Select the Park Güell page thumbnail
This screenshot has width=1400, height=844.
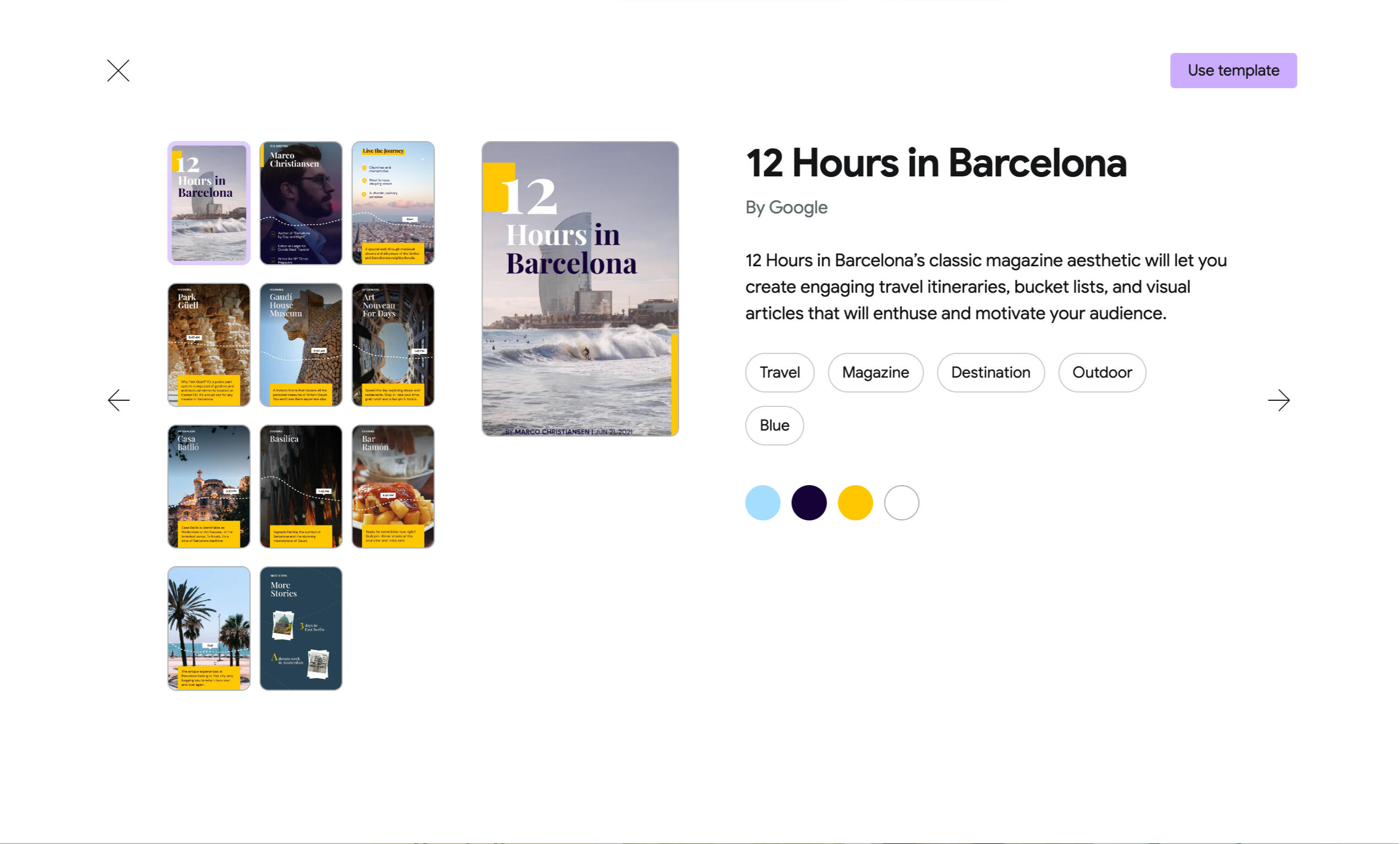click(208, 345)
